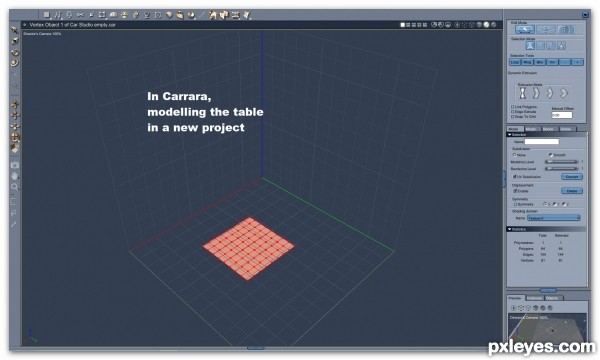Toggle the Link Polygons checkbox
The height and width of the screenshot is (360, 600).
pos(513,107)
